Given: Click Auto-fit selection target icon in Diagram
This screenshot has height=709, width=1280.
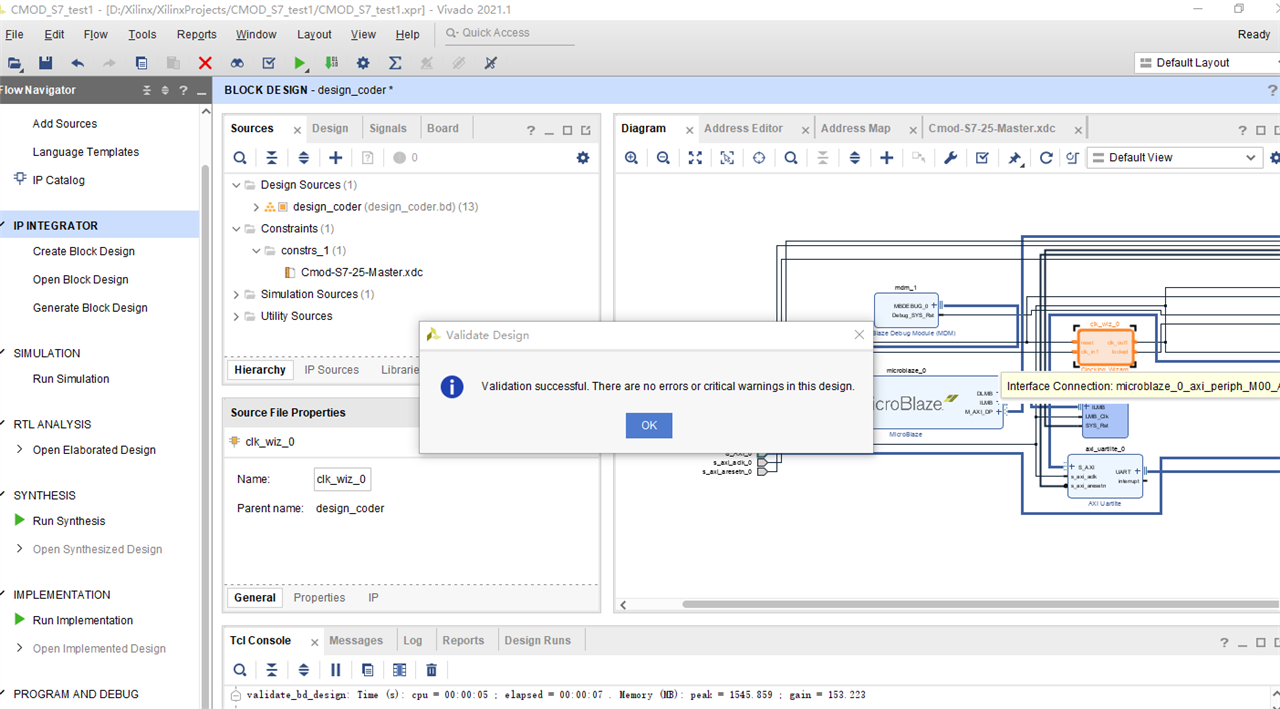Looking at the screenshot, I should pos(759,157).
